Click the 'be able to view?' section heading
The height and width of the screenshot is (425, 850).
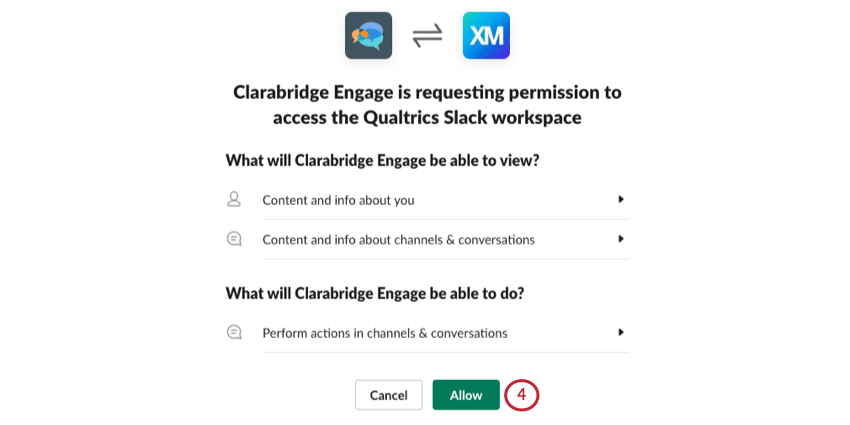pyautogui.click(x=382, y=161)
